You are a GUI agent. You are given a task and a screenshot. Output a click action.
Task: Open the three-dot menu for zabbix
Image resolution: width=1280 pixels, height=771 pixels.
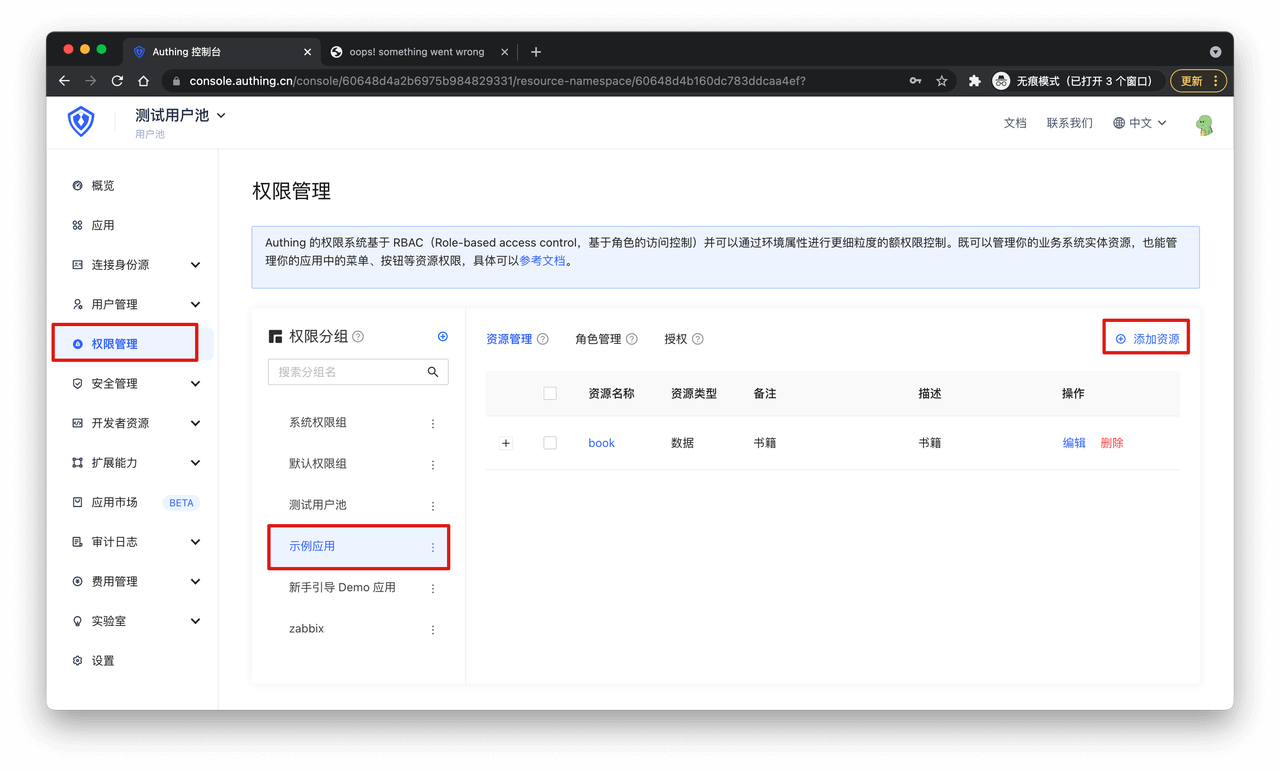(433, 630)
